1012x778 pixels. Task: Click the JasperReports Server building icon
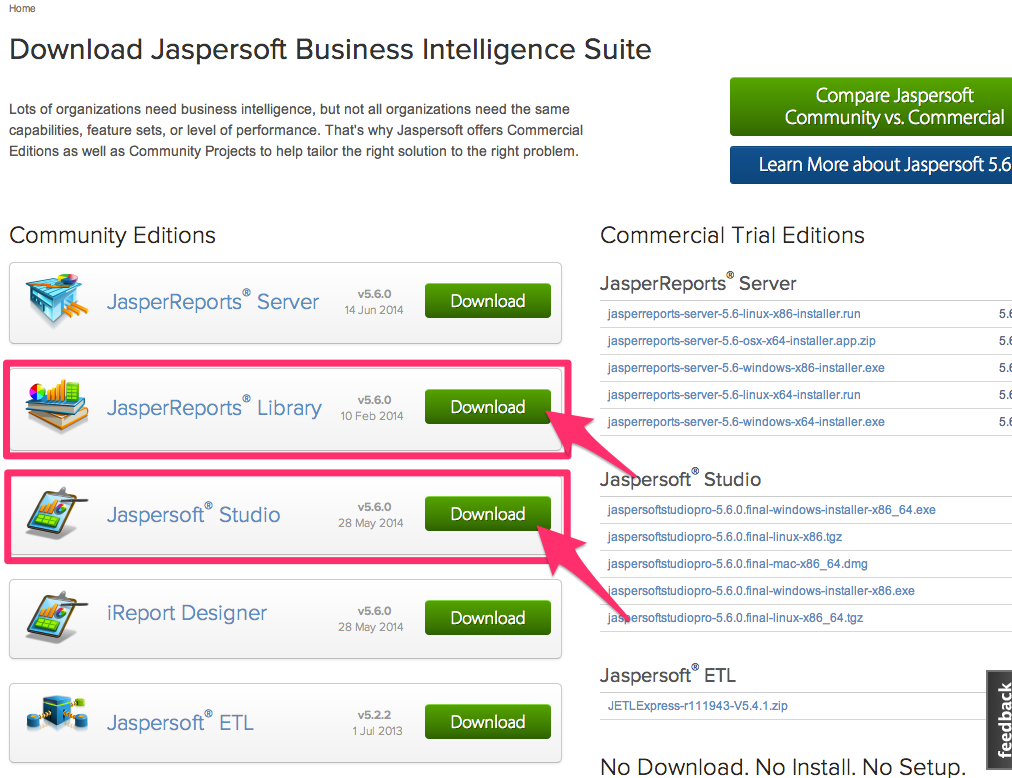(57, 299)
